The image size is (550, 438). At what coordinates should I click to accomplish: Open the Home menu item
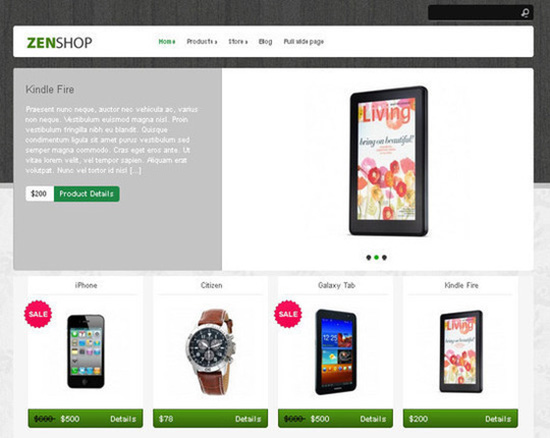167,41
